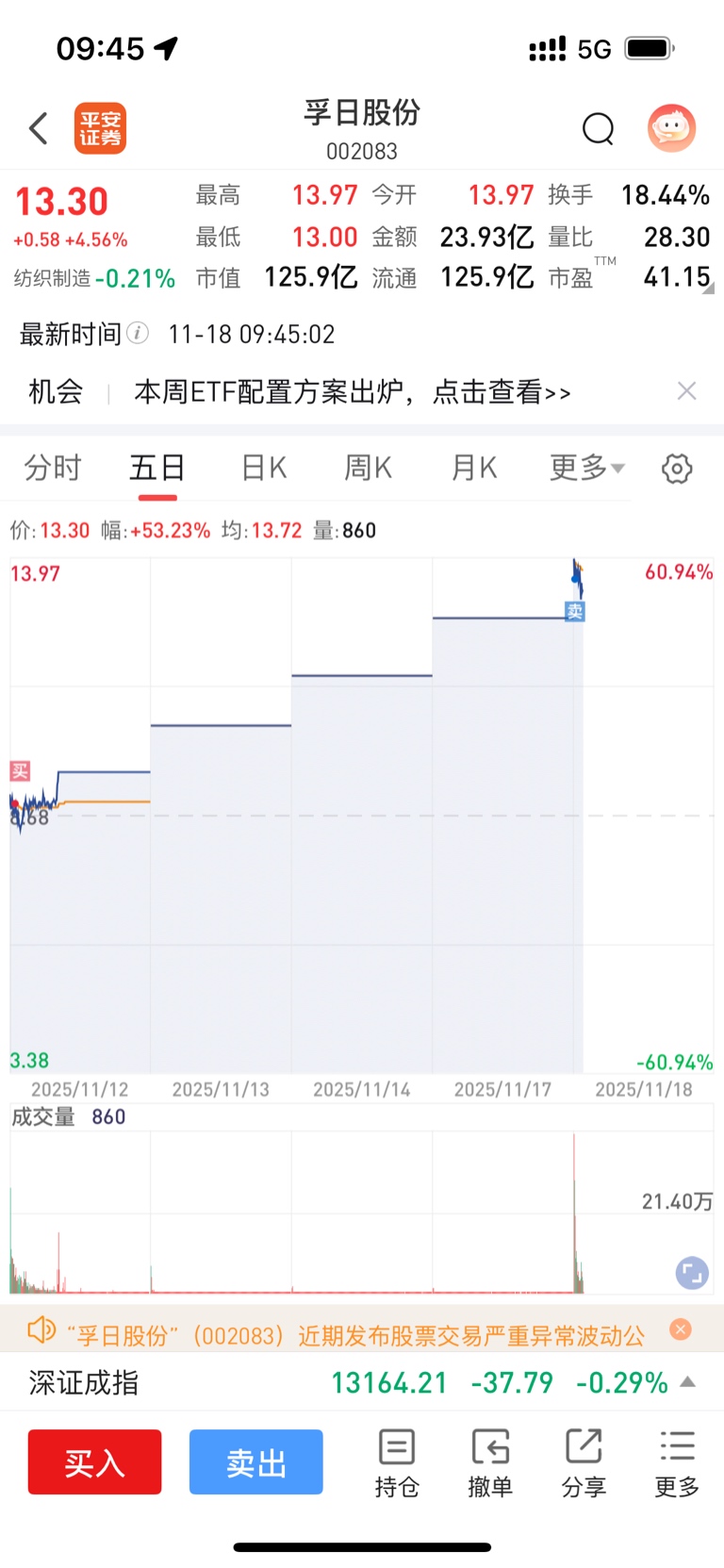Tap the 卖 marker on price chart
The width and height of the screenshot is (724, 1568).
[x=575, y=611]
